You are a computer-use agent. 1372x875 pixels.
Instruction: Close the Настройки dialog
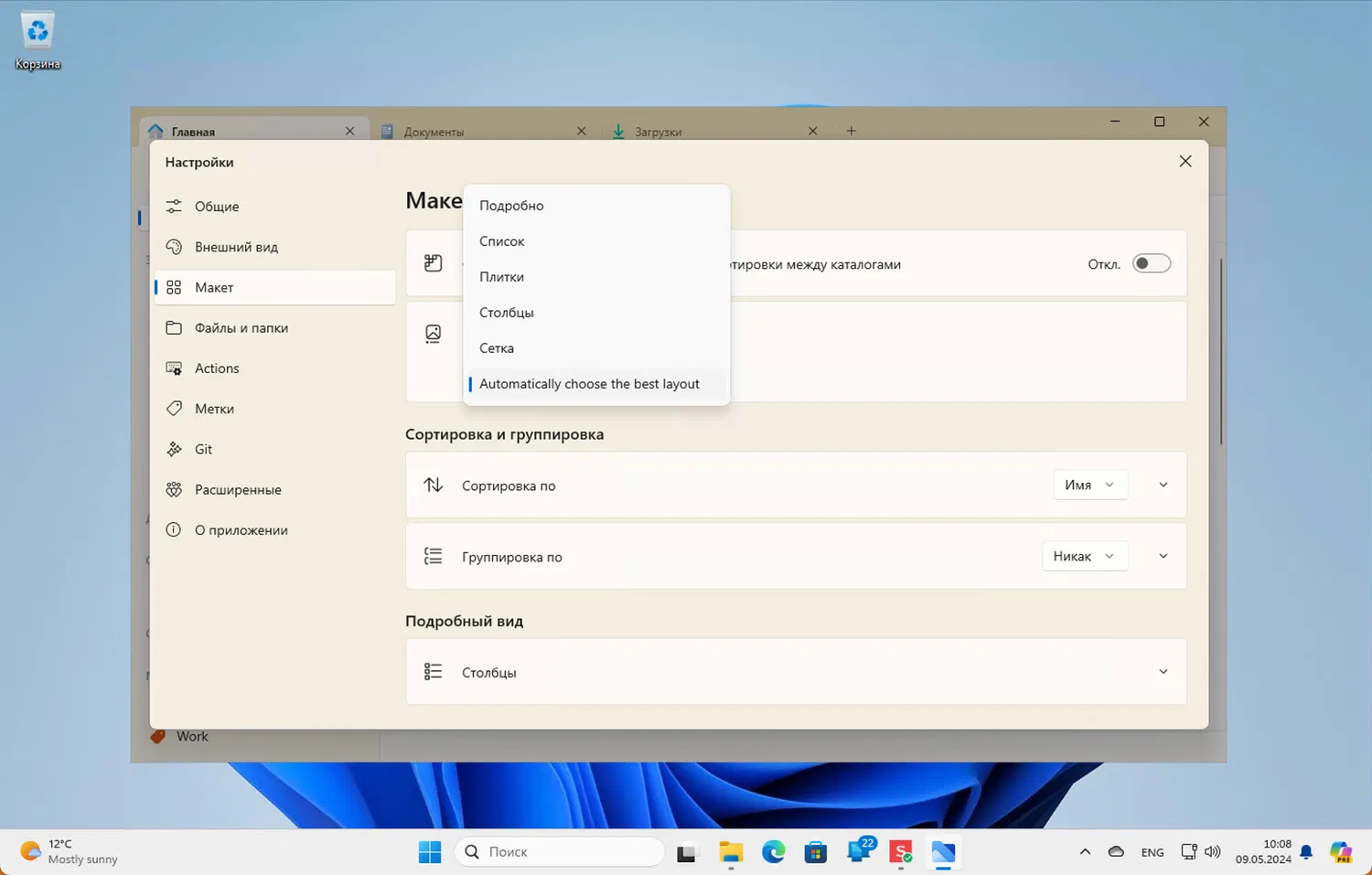[1185, 161]
